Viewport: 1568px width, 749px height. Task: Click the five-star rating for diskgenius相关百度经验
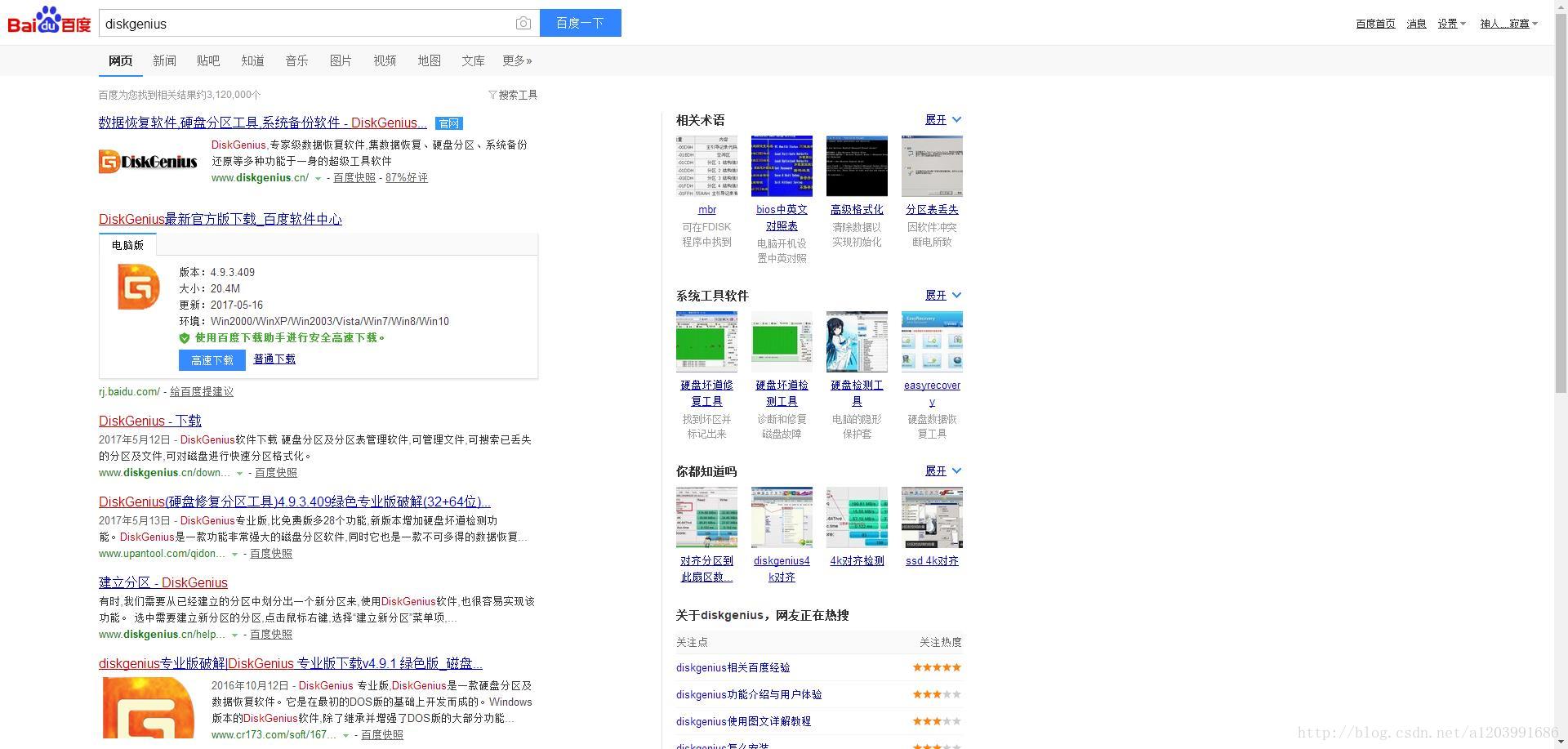click(936, 667)
